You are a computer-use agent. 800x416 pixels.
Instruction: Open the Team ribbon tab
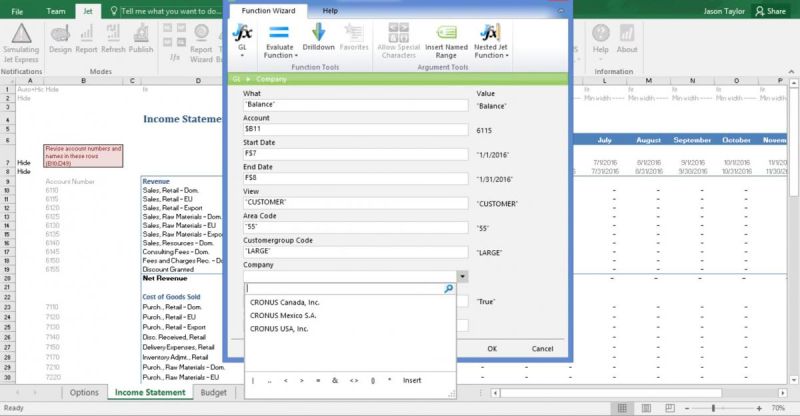point(56,11)
